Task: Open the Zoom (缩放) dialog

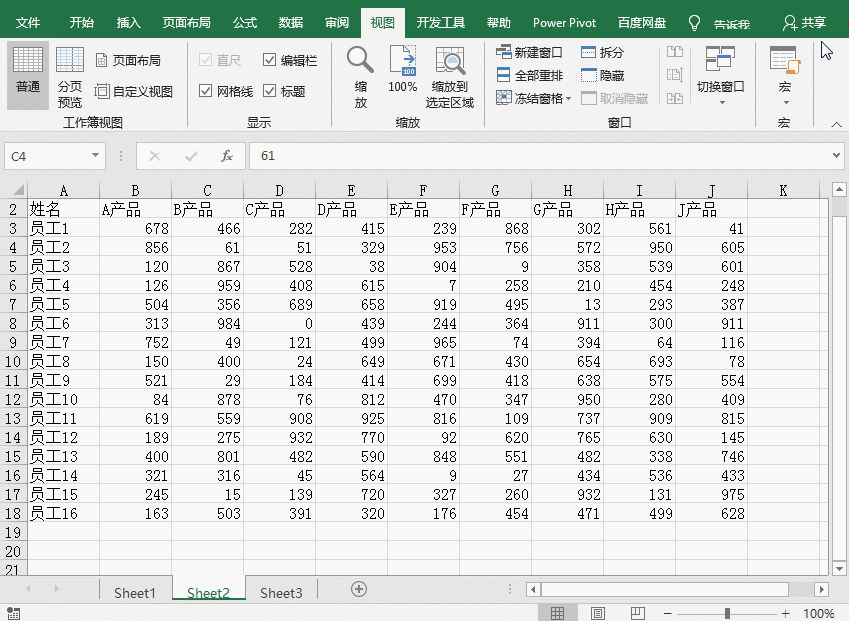Action: [x=361, y=77]
